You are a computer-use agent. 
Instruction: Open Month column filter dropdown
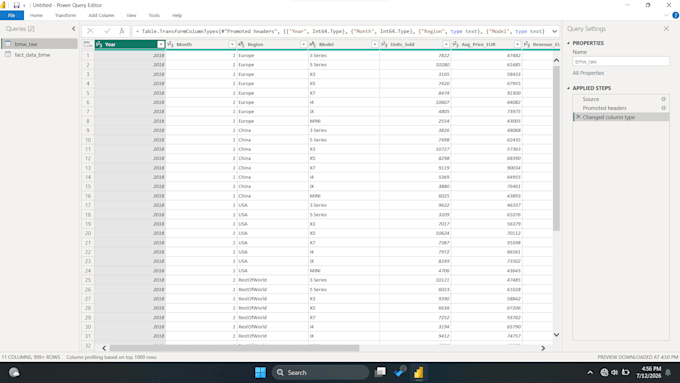tap(232, 44)
